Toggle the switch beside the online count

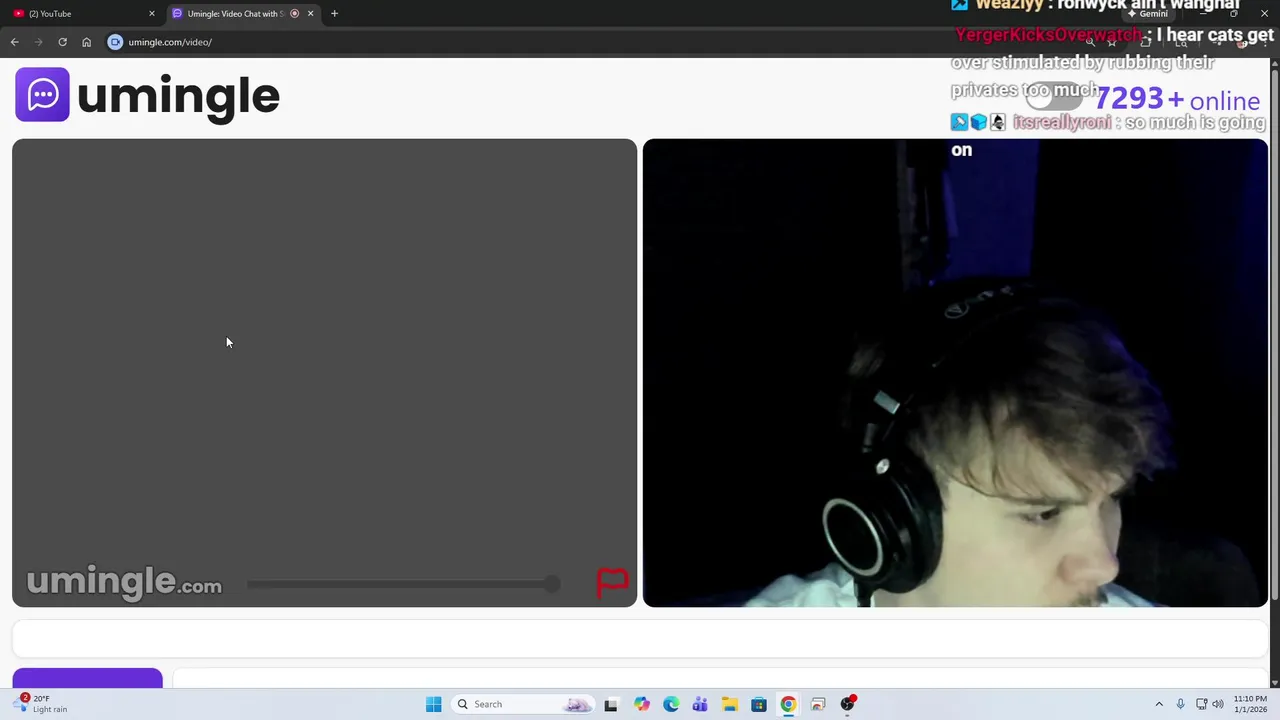point(1055,98)
